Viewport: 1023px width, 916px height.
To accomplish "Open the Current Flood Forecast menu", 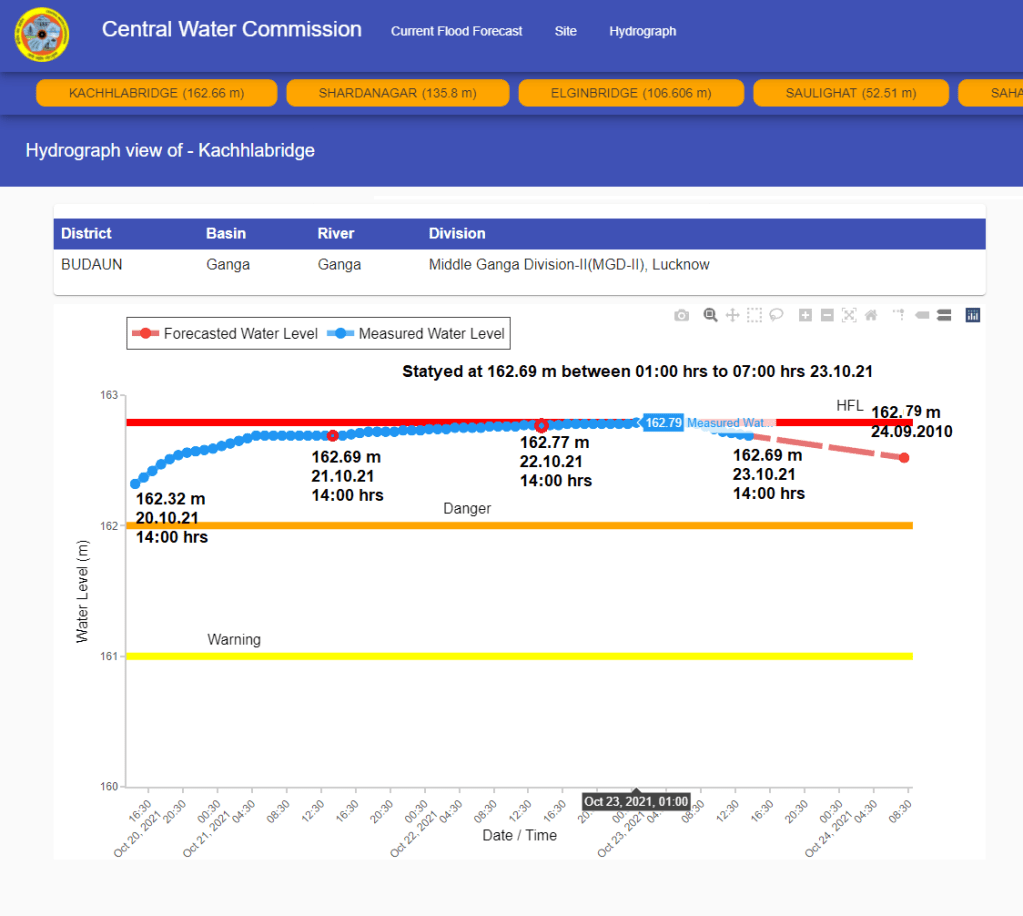I will point(456,31).
